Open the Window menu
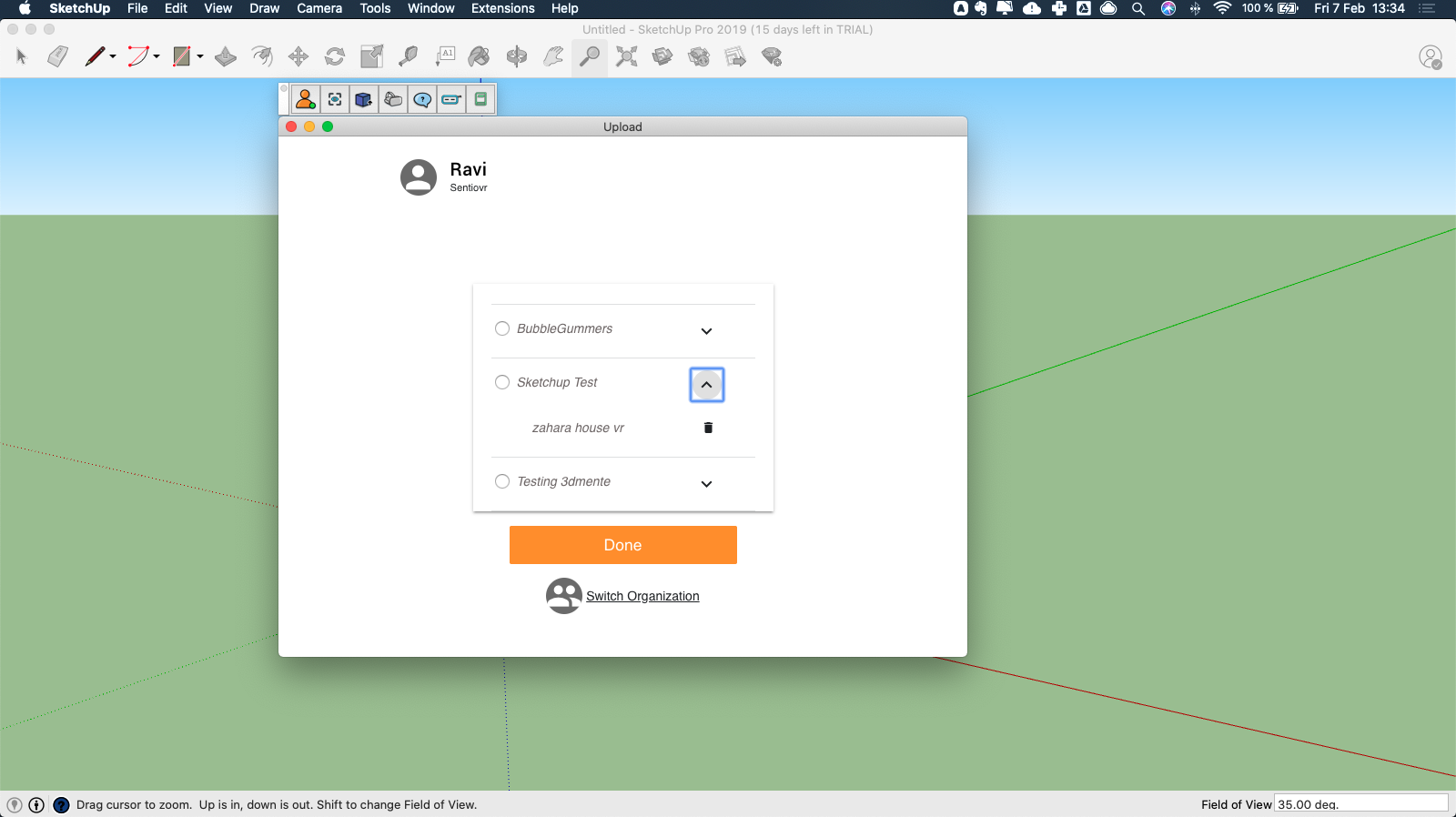 coord(431,8)
